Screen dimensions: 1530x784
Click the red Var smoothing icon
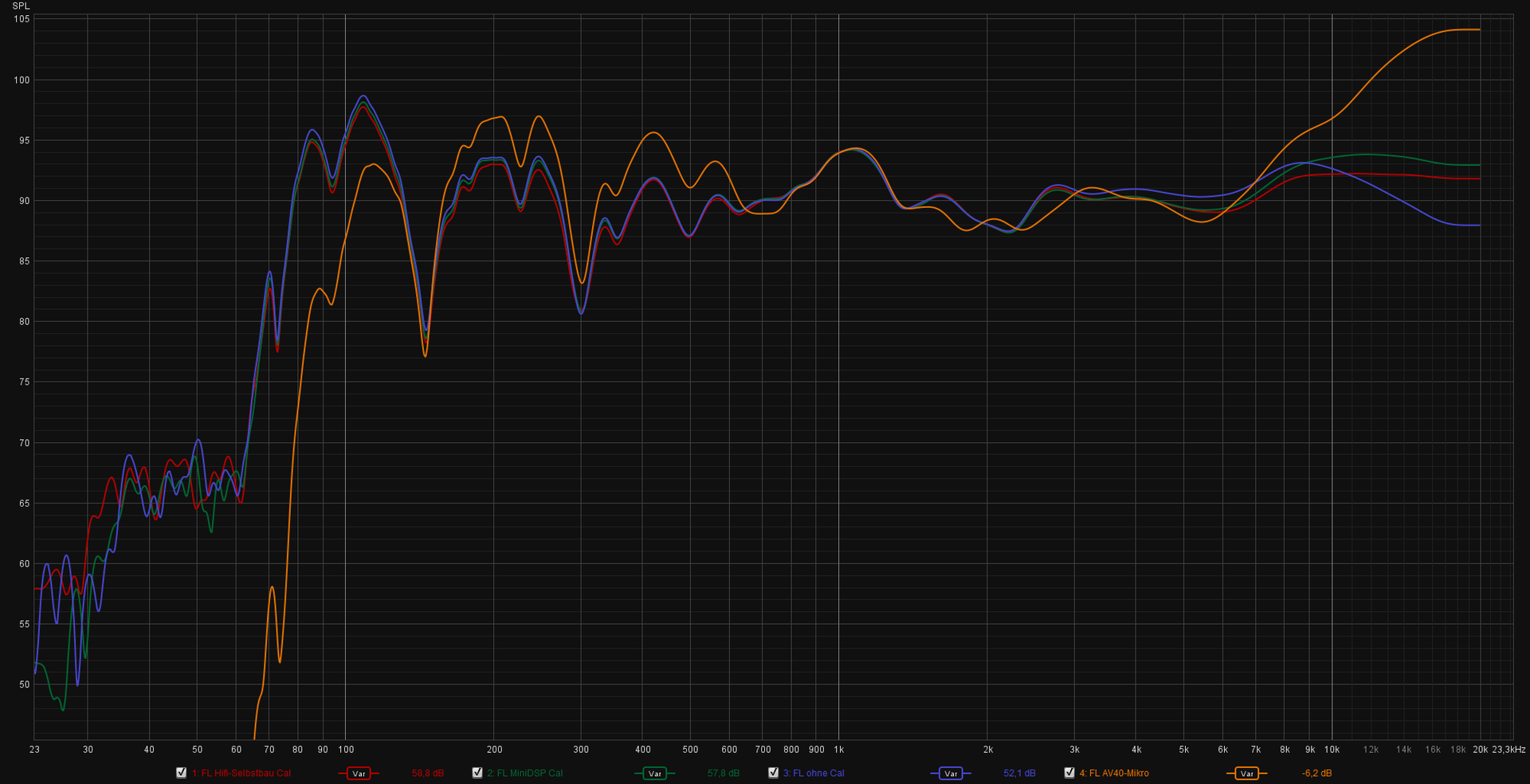pos(359,774)
